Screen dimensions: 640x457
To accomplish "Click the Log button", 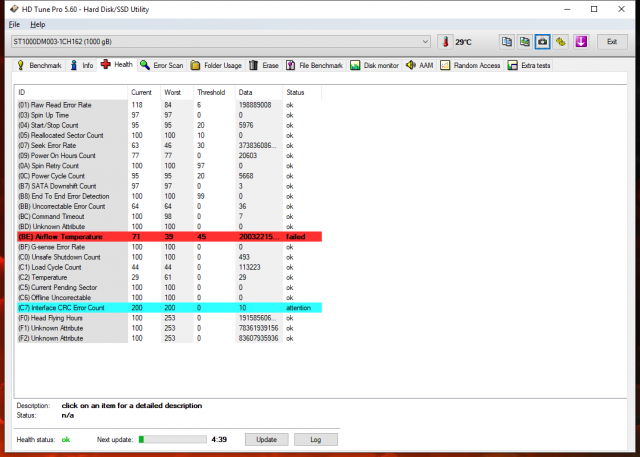I will tap(315, 439).
